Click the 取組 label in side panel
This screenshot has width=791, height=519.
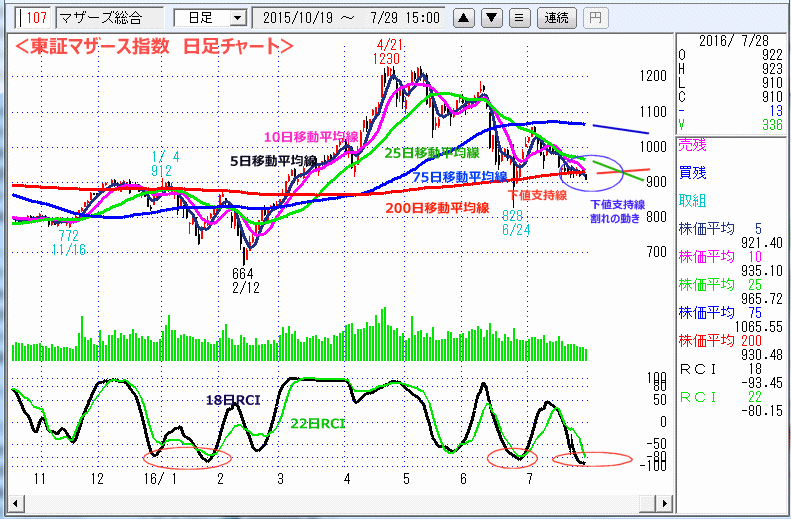[x=692, y=201]
